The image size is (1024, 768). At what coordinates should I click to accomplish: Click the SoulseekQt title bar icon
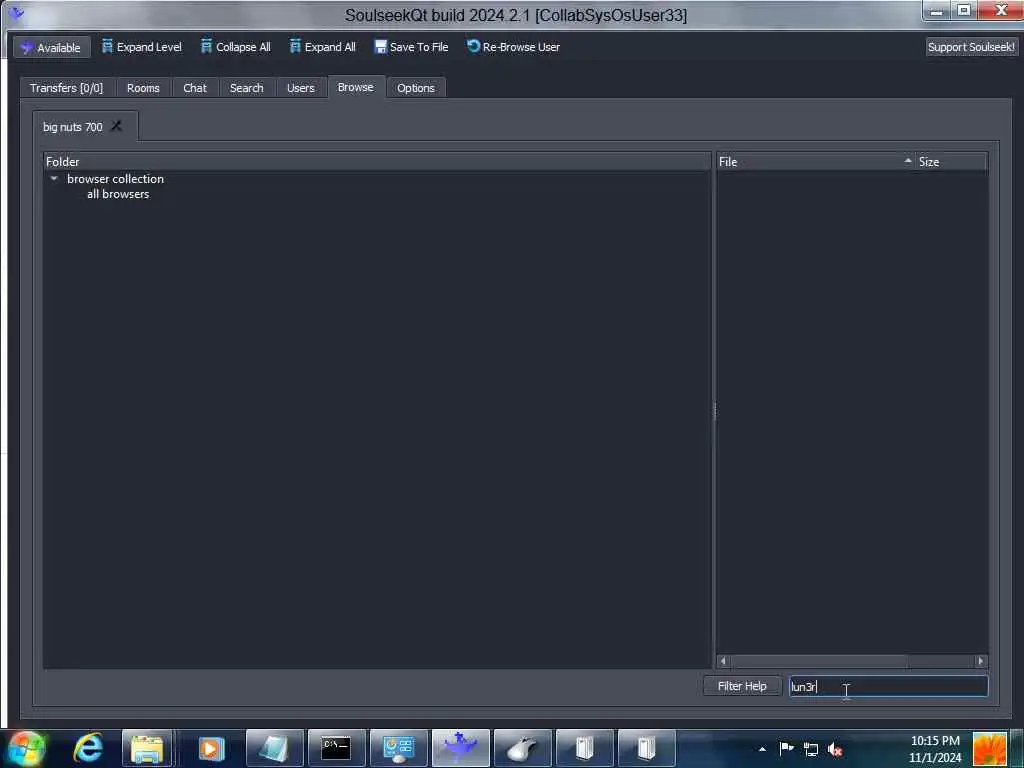click(x=16, y=13)
